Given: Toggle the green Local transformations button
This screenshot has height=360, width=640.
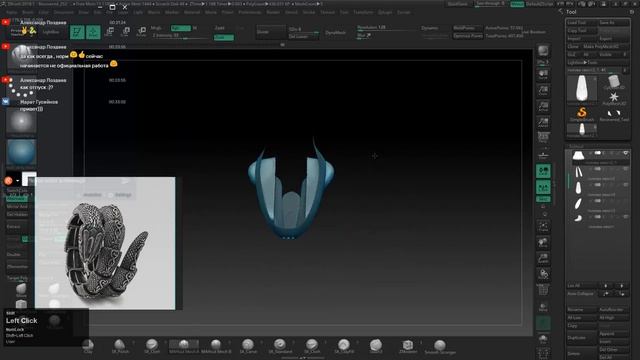Looking at the screenshot, I should click(x=543, y=171).
